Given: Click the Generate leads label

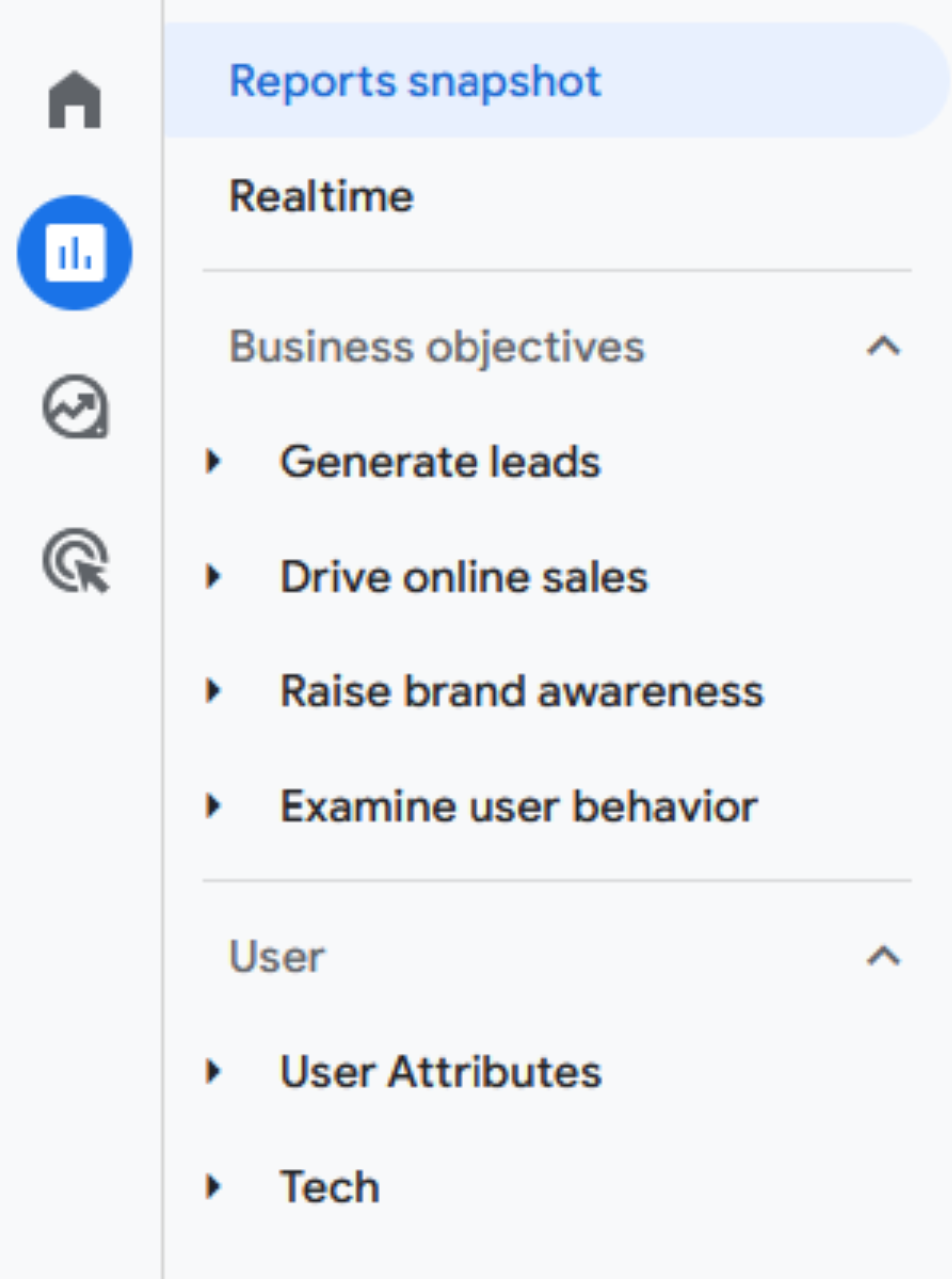Looking at the screenshot, I should (440, 462).
